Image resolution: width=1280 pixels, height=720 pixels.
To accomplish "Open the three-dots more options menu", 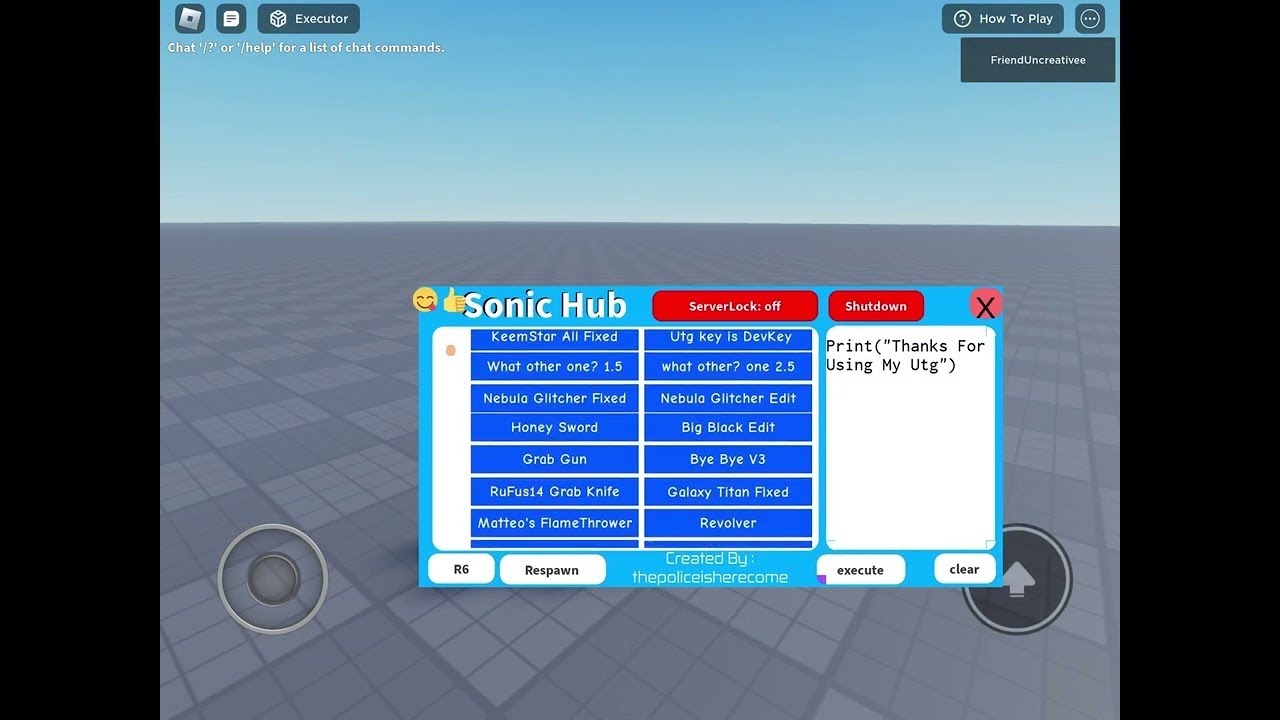I will (1090, 18).
